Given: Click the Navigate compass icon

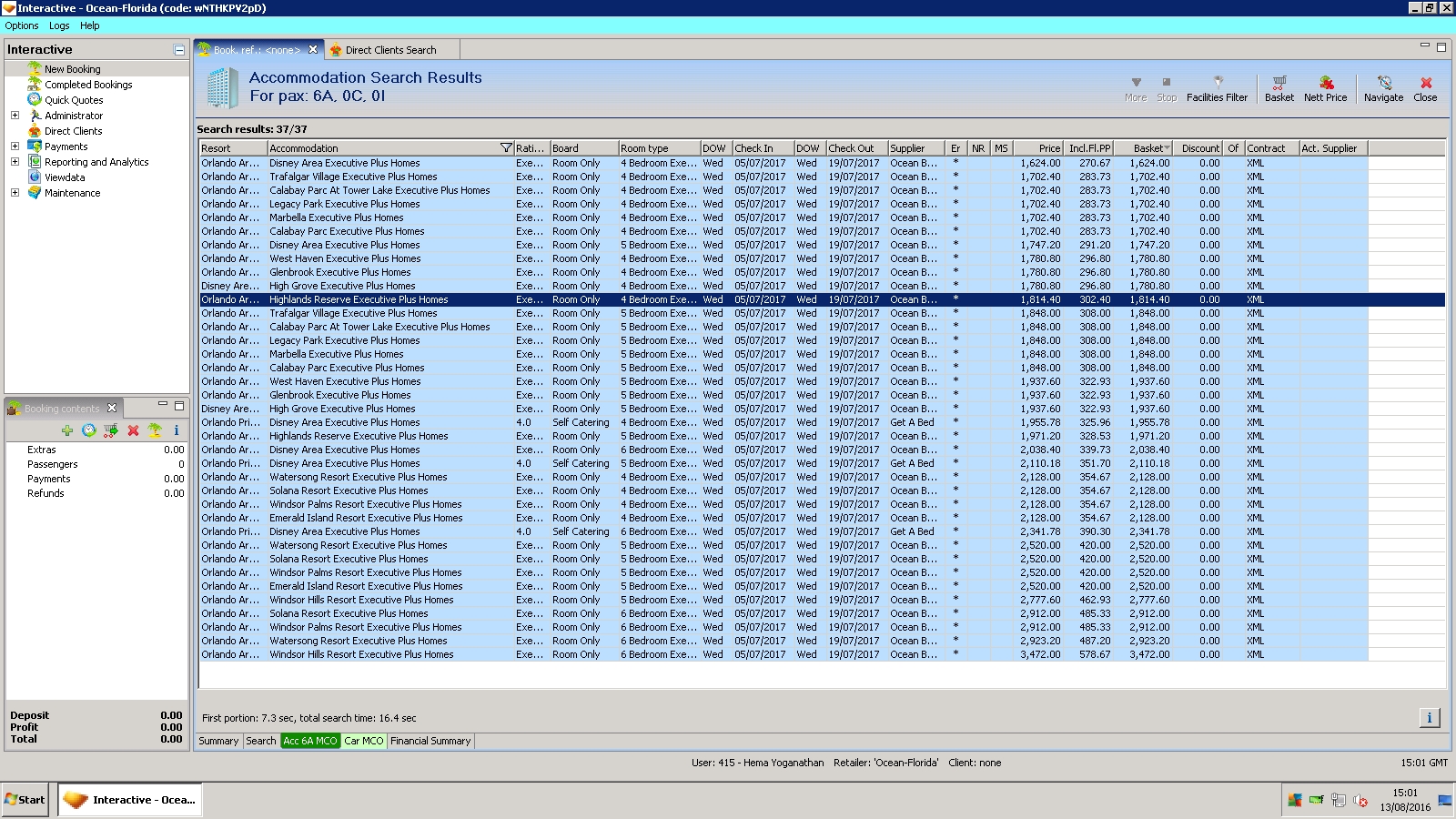Looking at the screenshot, I should tap(1383, 83).
